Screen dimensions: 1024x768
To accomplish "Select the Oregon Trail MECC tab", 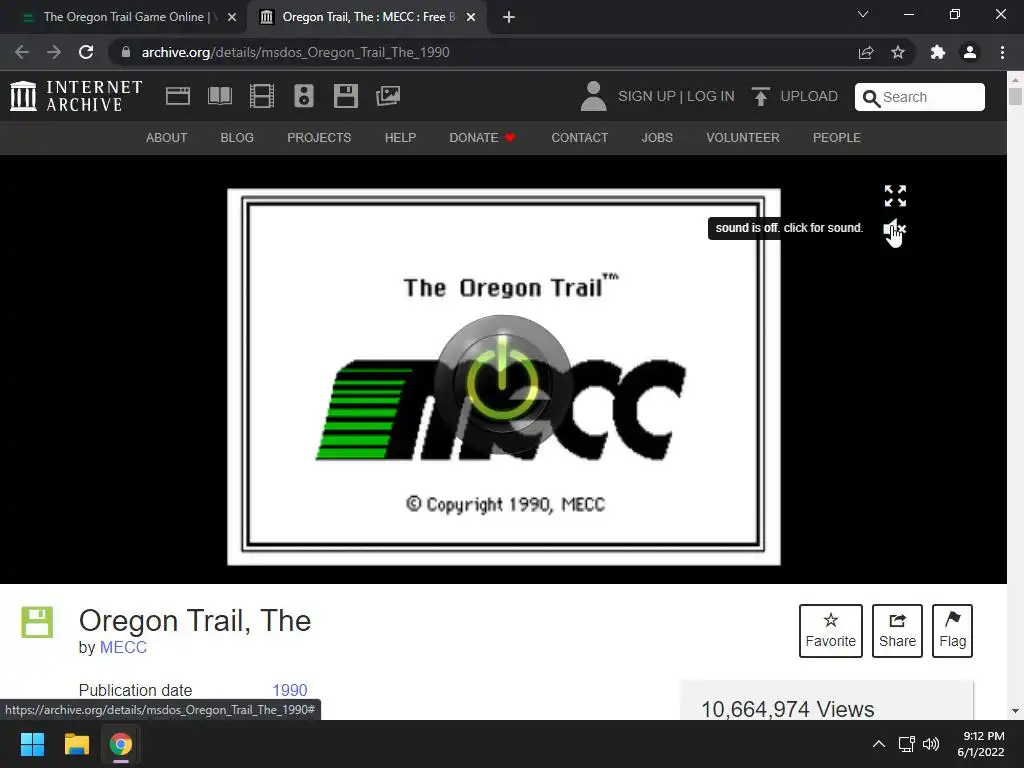I will point(367,17).
